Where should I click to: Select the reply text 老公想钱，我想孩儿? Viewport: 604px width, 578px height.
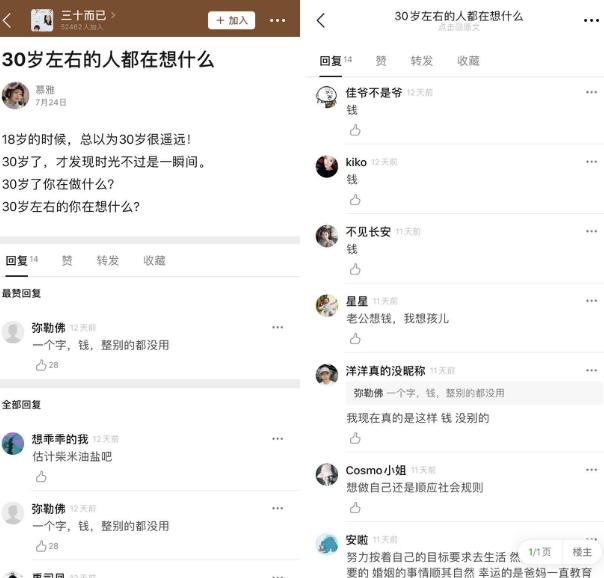(x=398, y=318)
